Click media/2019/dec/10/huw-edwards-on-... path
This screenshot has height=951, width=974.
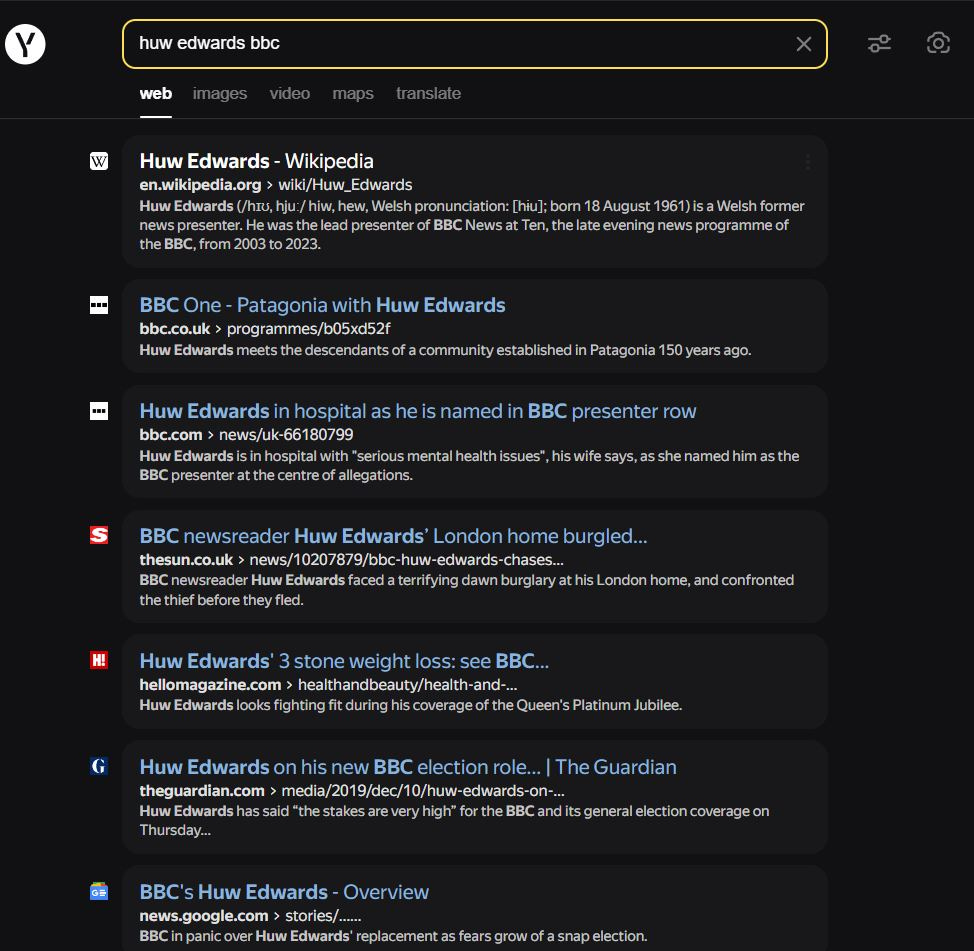pyautogui.click(x=423, y=791)
